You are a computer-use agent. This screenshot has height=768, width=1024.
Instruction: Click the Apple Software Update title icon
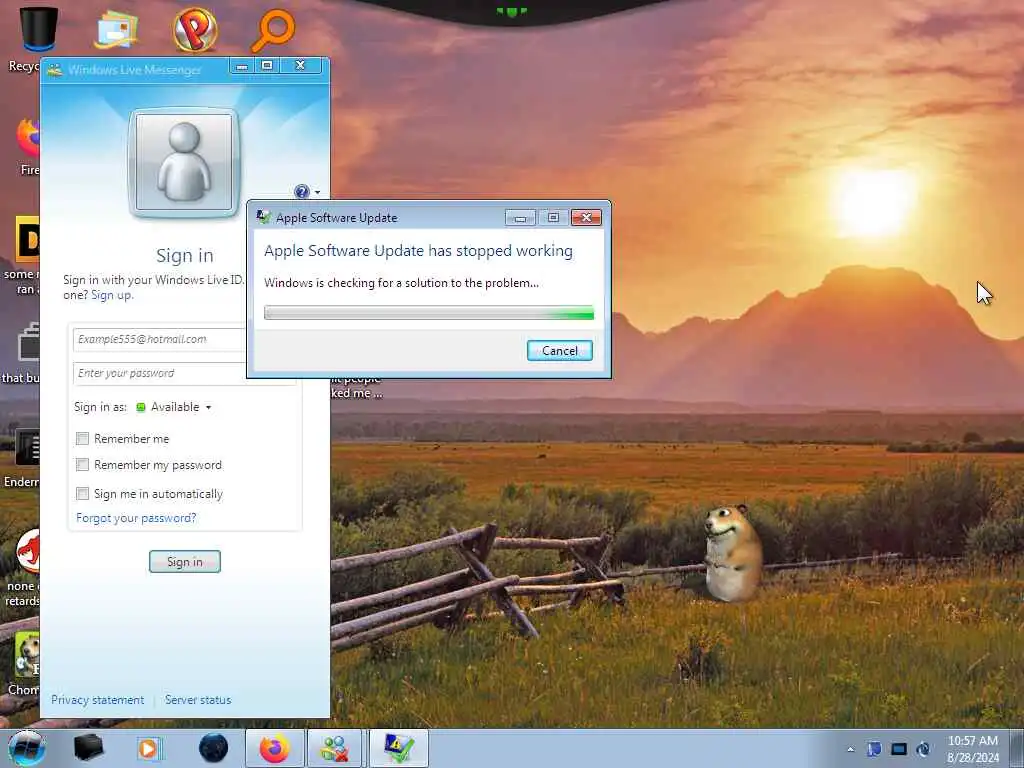coord(264,217)
